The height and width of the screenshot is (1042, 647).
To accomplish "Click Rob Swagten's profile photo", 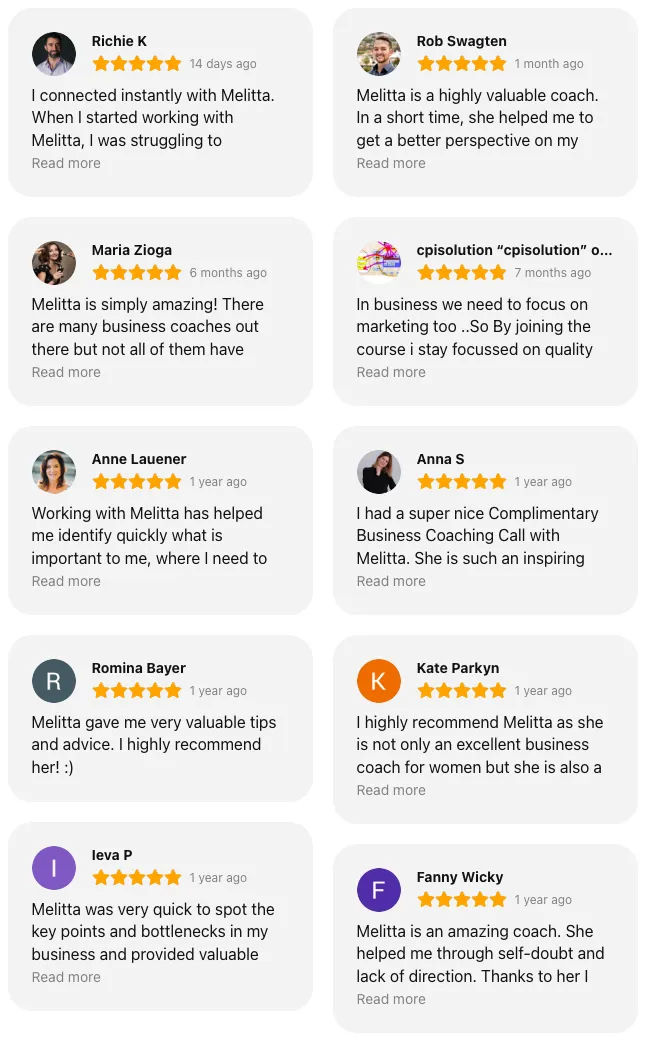I will (379, 54).
